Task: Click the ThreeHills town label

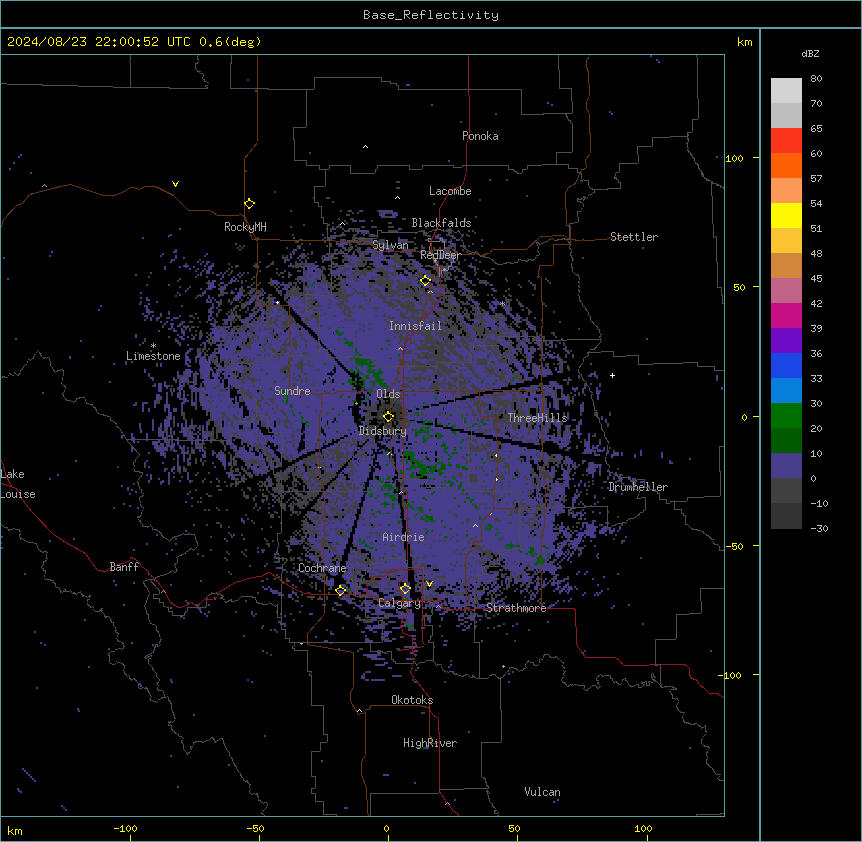Action: (x=537, y=418)
